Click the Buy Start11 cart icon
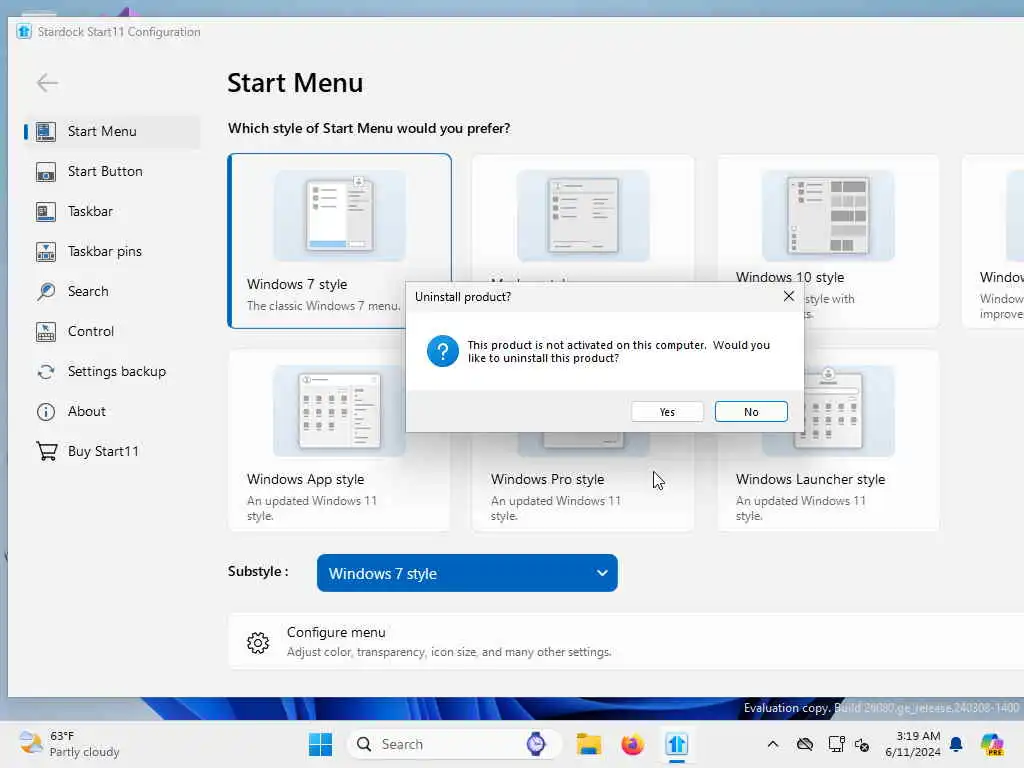The width and height of the screenshot is (1024, 768). [46, 451]
